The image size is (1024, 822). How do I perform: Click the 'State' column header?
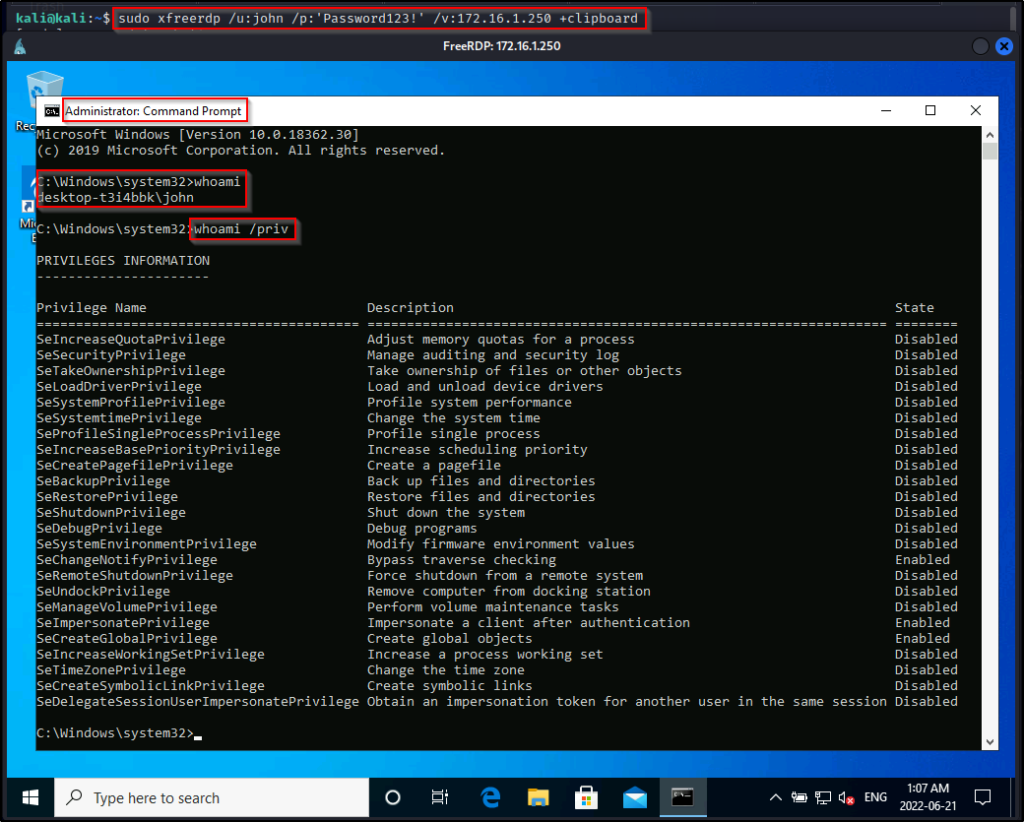pos(914,308)
